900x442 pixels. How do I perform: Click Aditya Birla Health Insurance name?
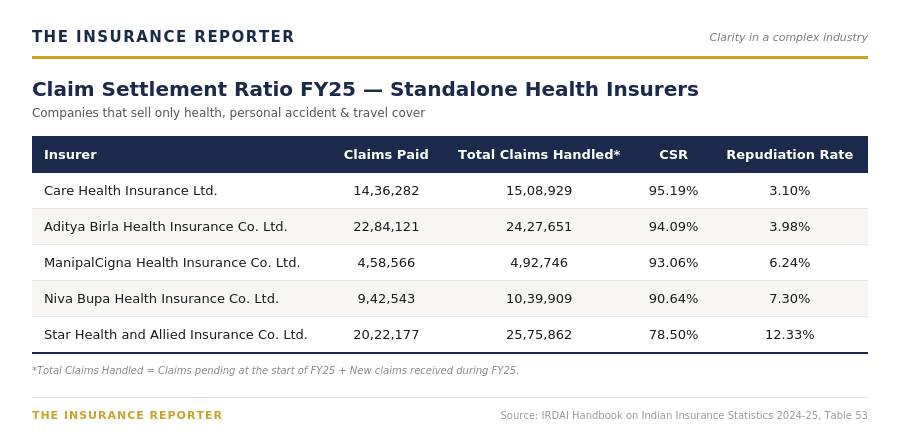[165, 227]
